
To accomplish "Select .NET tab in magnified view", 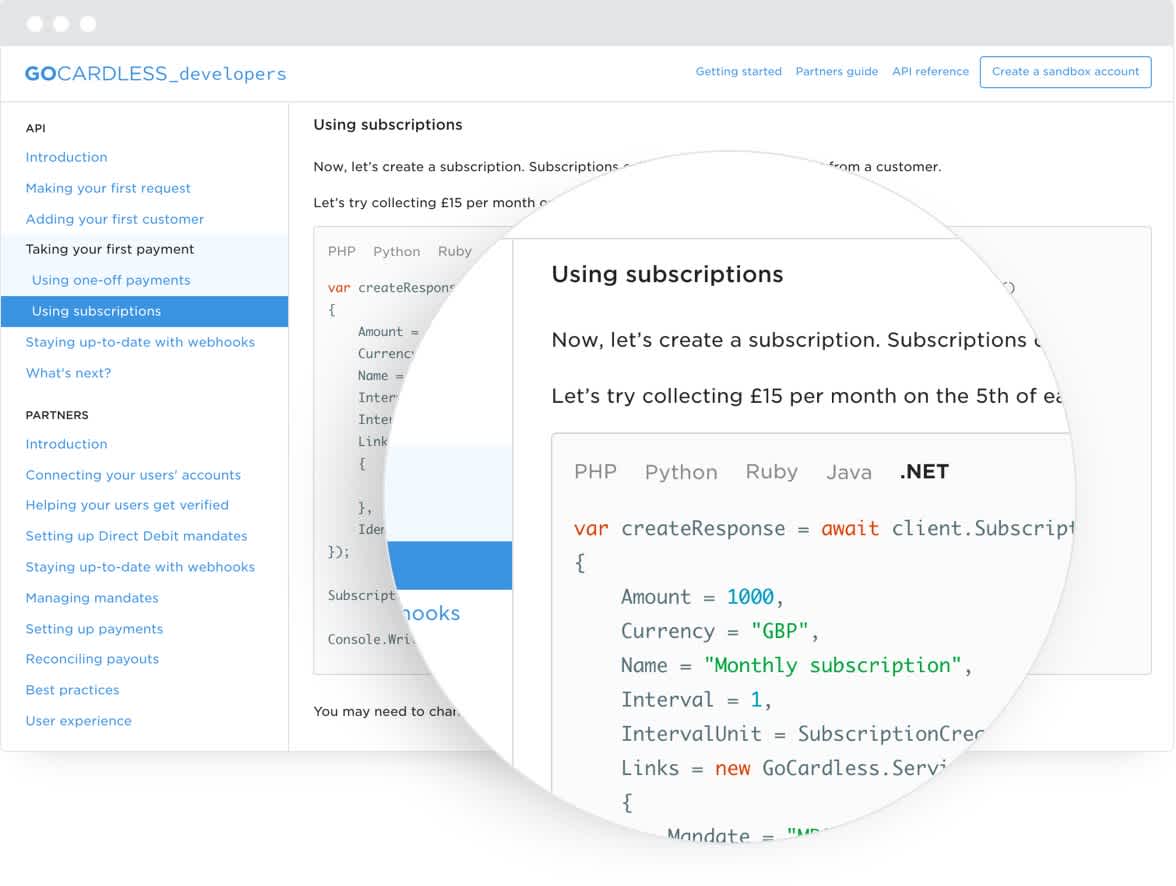I will tap(924, 471).
